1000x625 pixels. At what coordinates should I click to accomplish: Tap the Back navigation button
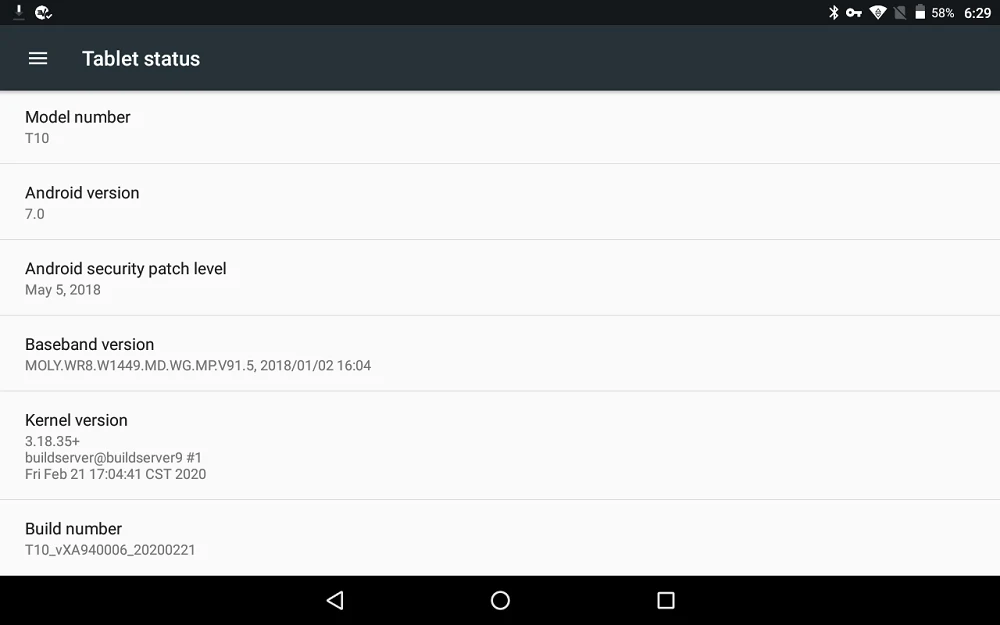point(335,600)
